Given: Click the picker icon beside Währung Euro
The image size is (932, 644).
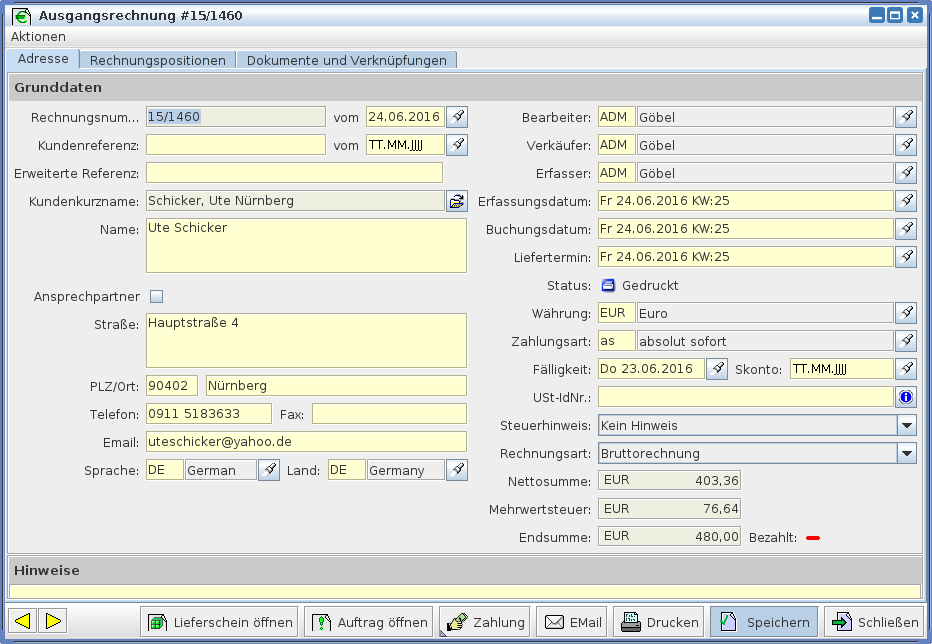Looking at the screenshot, I should (x=905, y=313).
